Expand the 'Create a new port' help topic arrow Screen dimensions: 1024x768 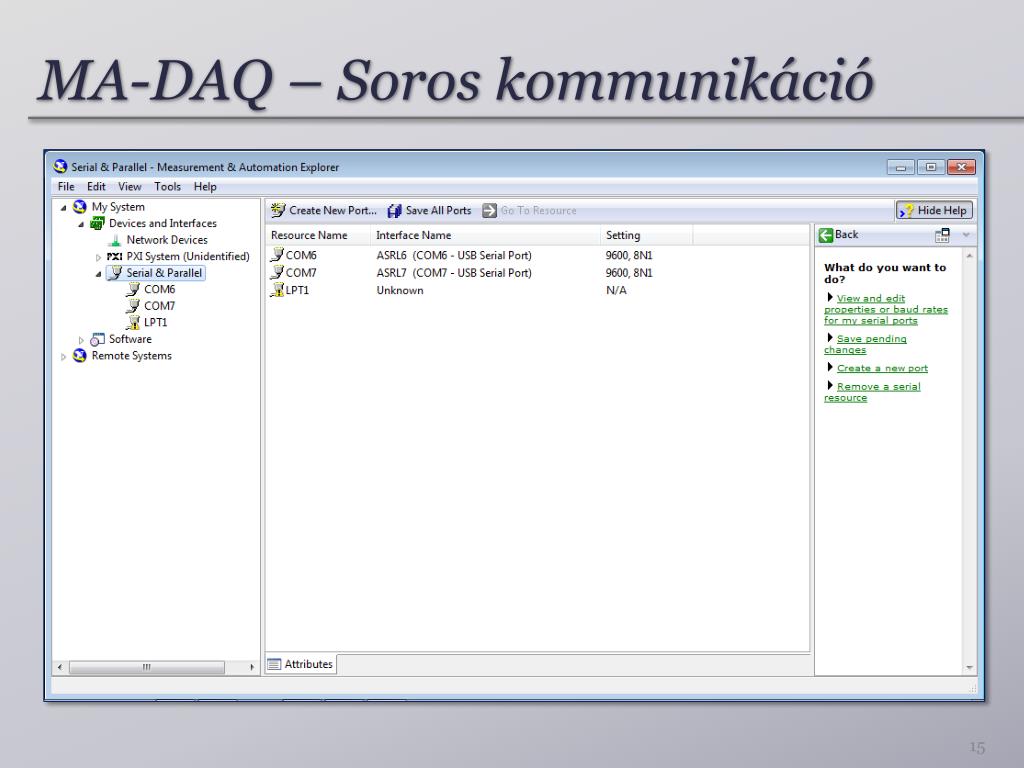point(830,368)
